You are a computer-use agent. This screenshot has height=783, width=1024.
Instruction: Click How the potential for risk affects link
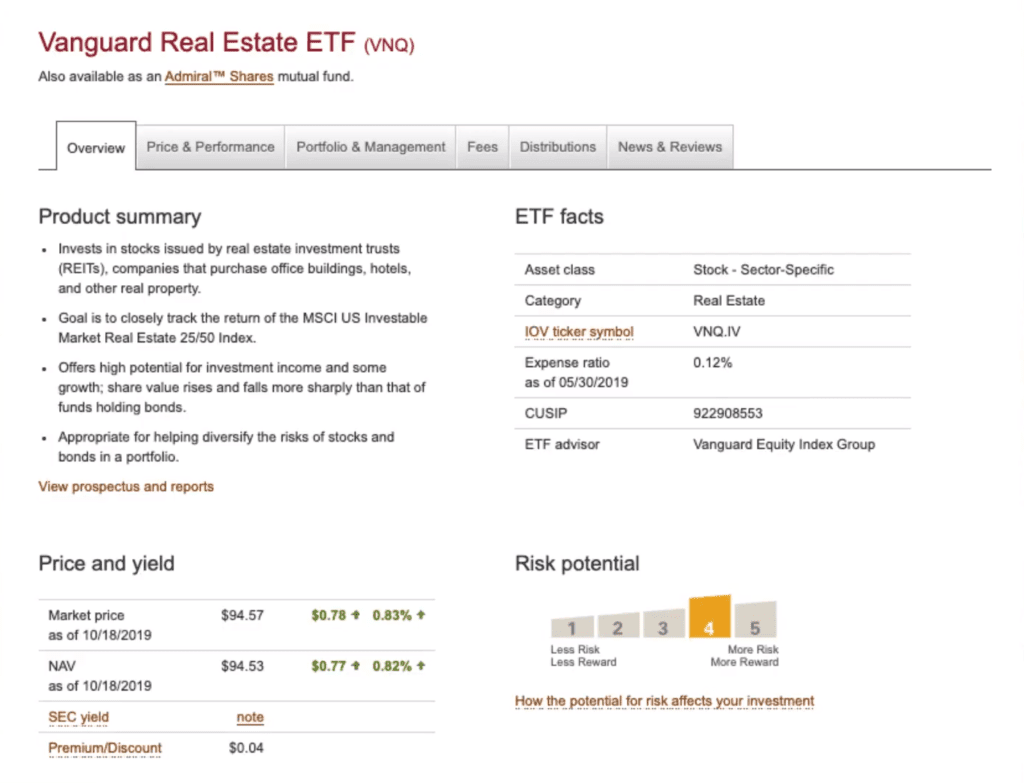tap(664, 701)
